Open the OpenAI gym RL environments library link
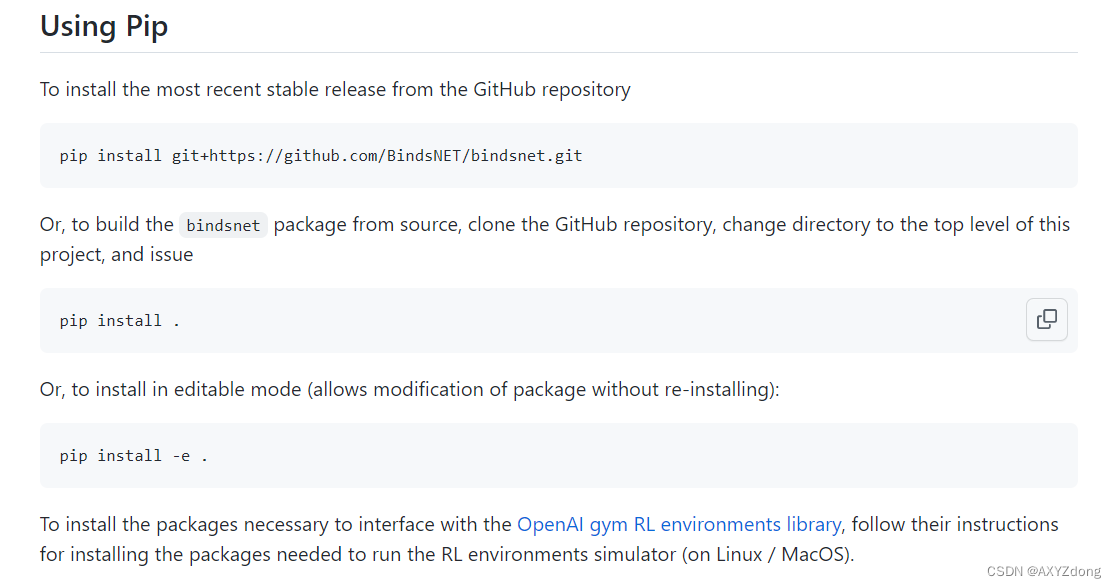This screenshot has width=1116, height=588. (x=678, y=524)
